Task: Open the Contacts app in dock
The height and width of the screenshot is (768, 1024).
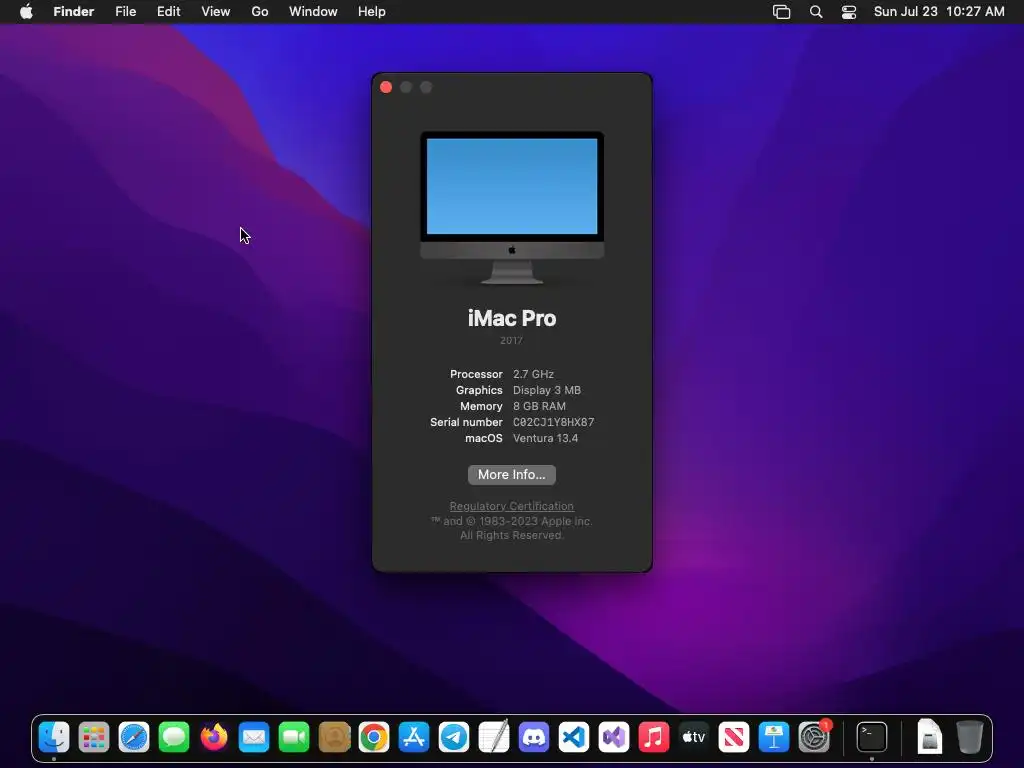Action: pyautogui.click(x=334, y=737)
